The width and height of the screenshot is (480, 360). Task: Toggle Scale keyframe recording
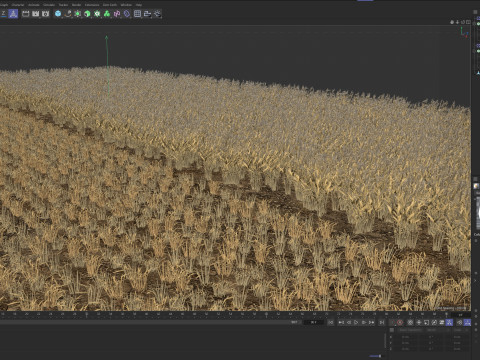click(x=426, y=322)
